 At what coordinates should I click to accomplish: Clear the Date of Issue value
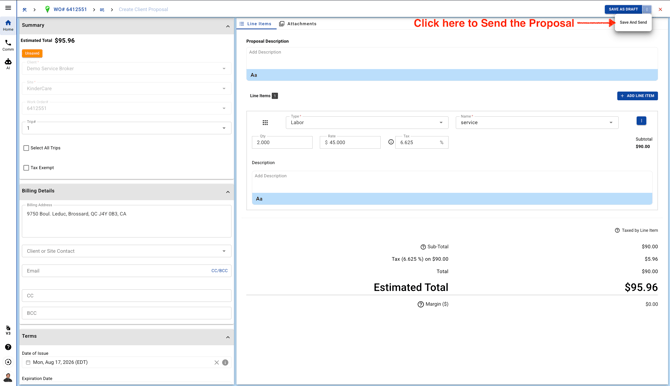216,362
